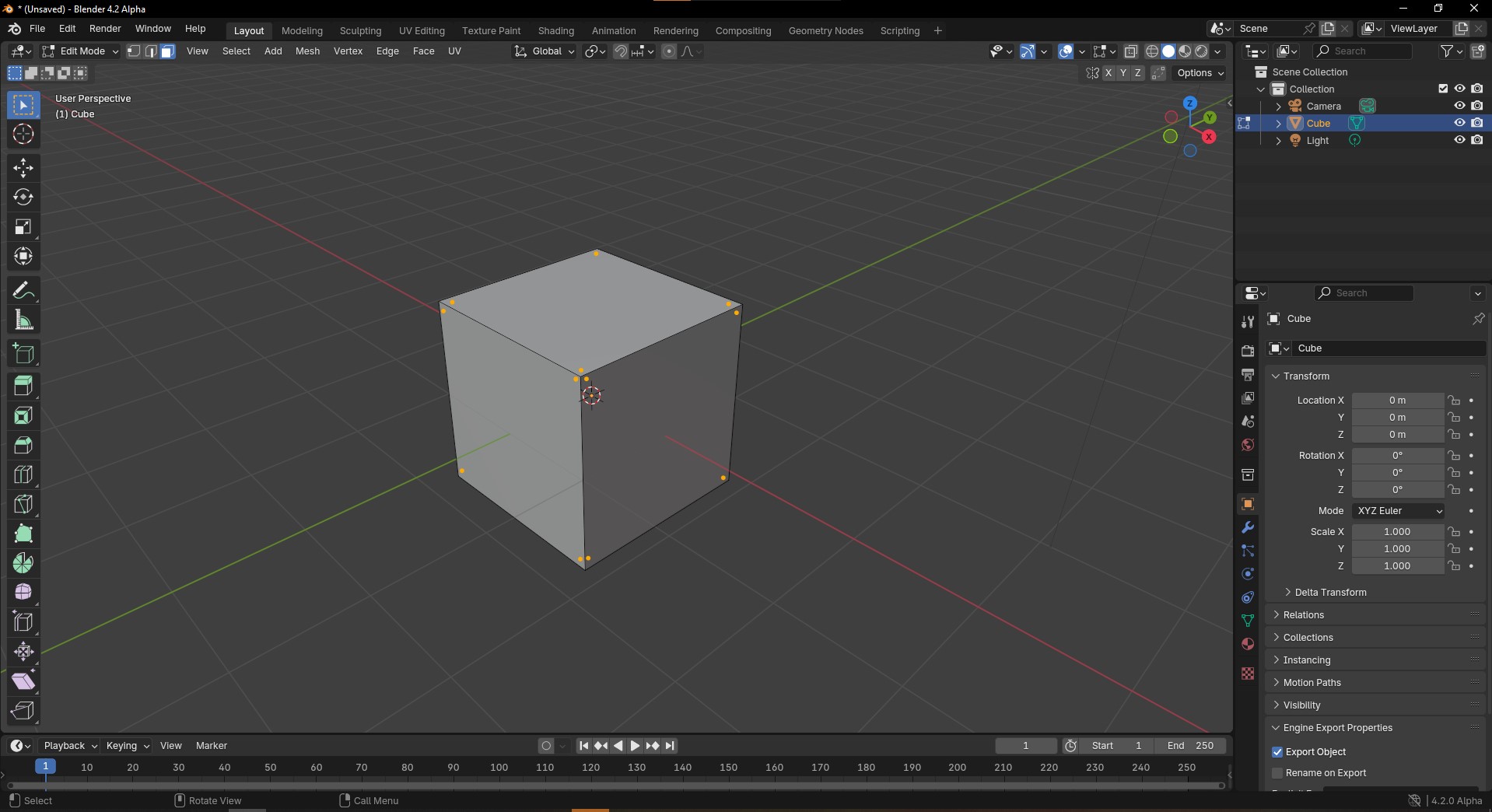Image resolution: width=1492 pixels, height=812 pixels.
Task: Choose the Knife tool
Action: 23,504
